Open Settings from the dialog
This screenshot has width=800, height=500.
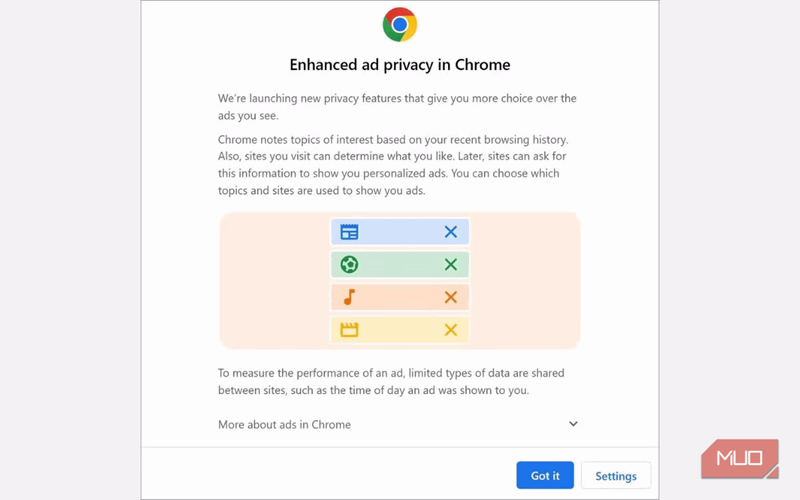tap(616, 476)
